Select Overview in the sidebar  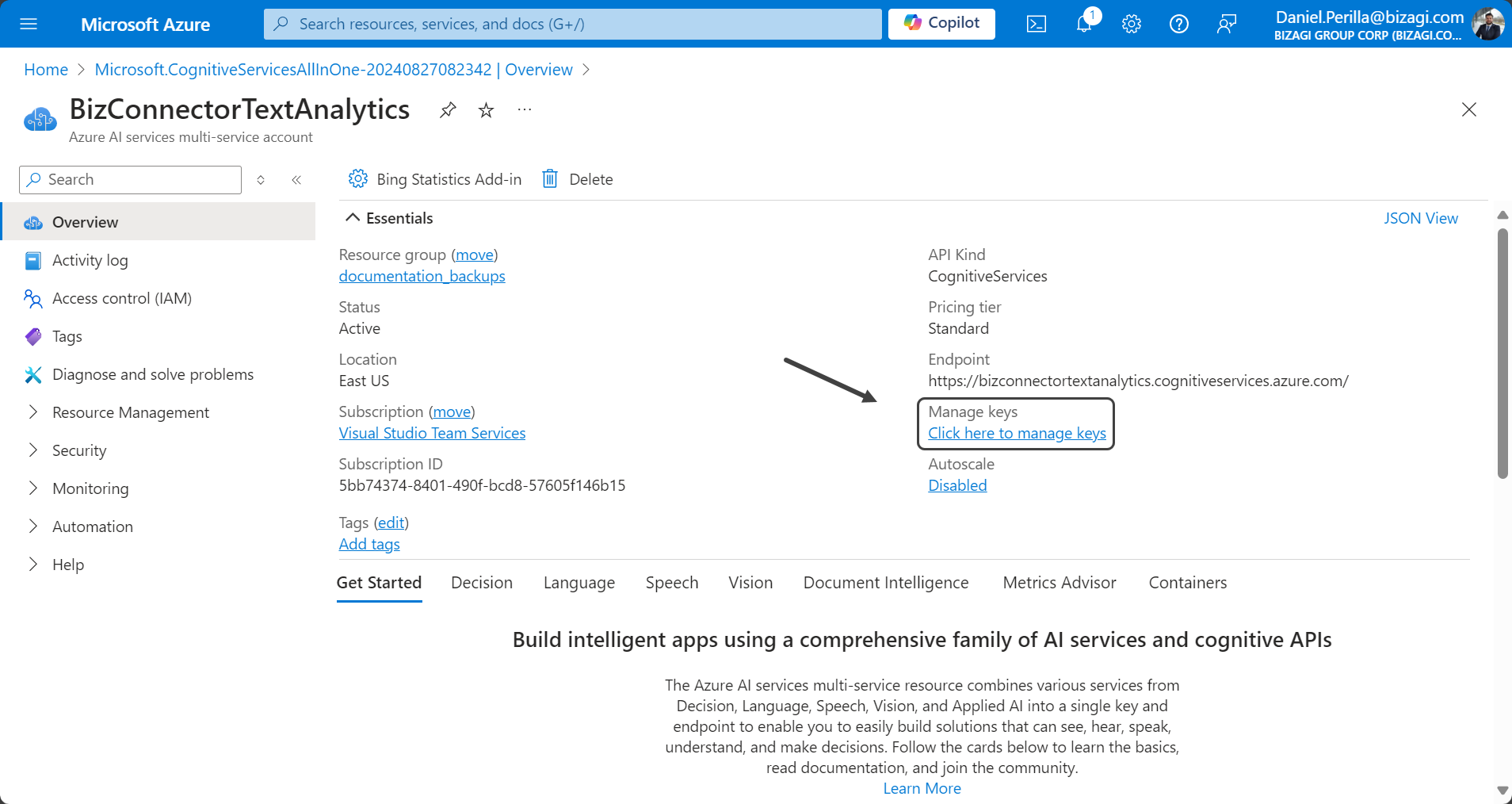coord(158,222)
